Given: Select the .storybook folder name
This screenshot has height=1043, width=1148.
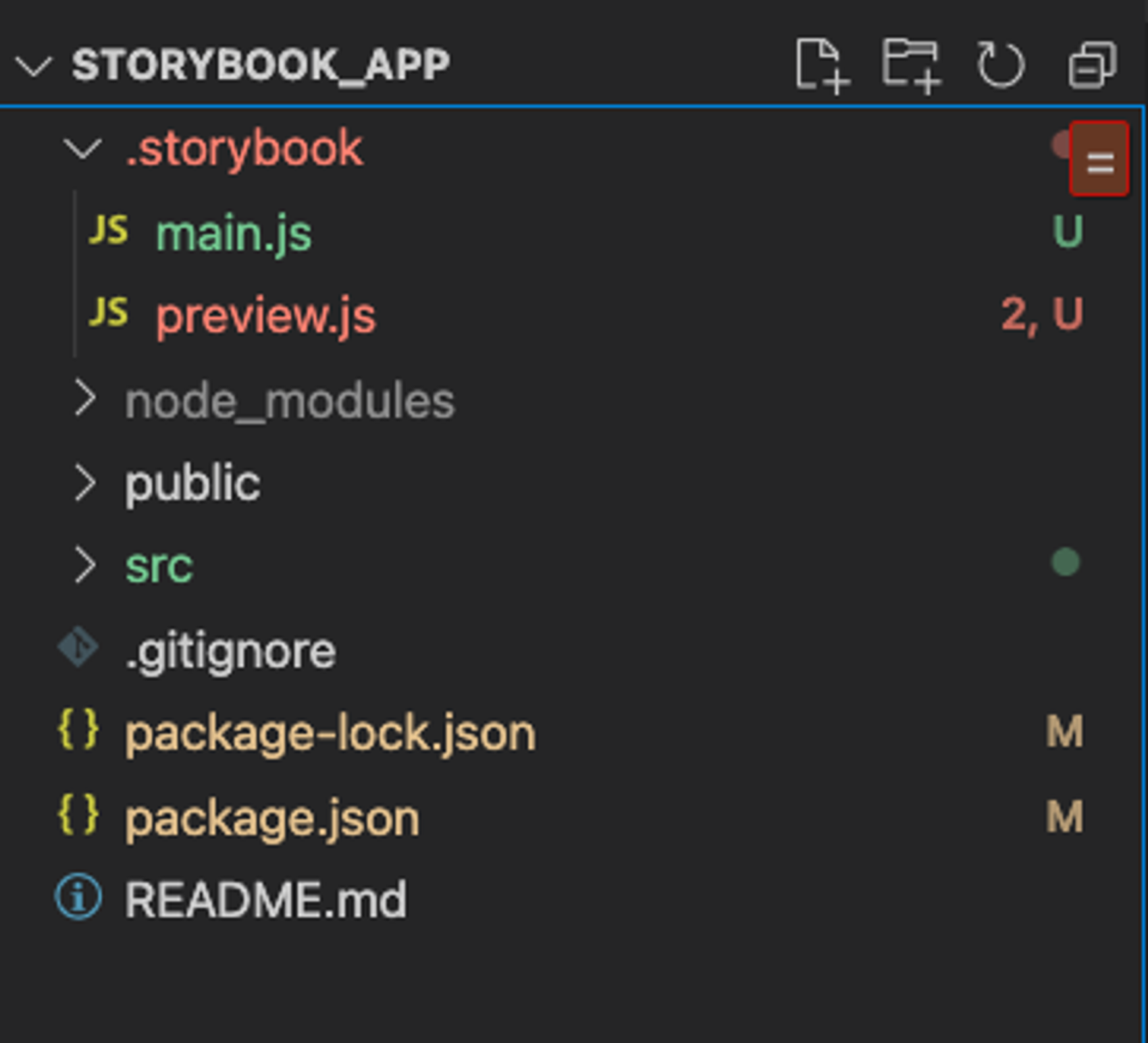Looking at the screenshot, I should point(244,149).
